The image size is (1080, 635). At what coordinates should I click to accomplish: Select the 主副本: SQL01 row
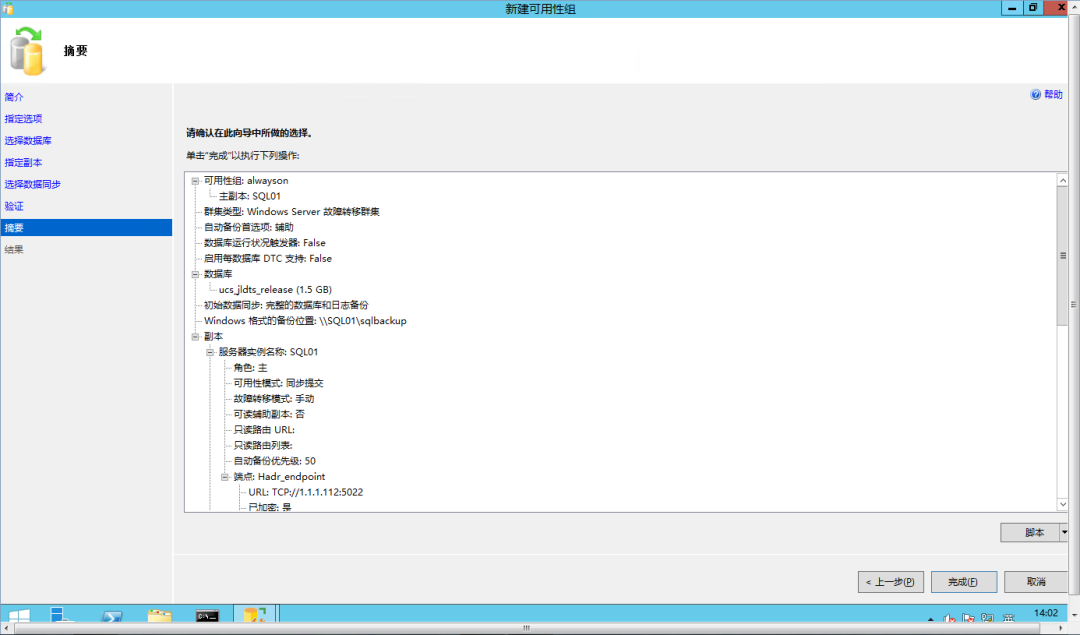coord(249,196)
